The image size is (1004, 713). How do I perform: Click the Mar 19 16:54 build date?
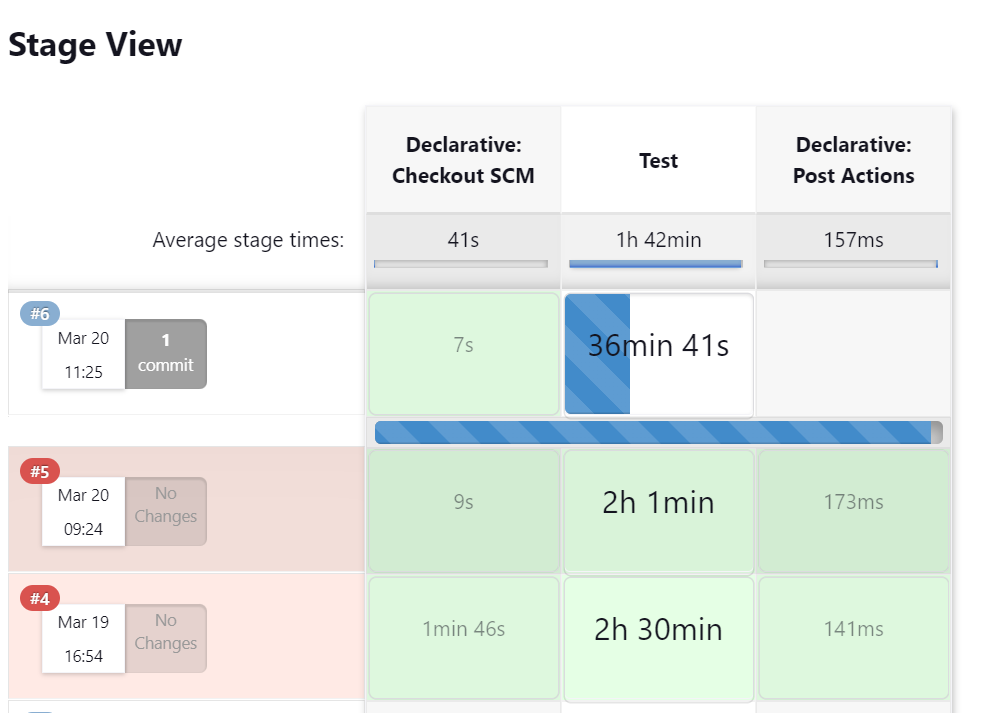pos(83,638)
